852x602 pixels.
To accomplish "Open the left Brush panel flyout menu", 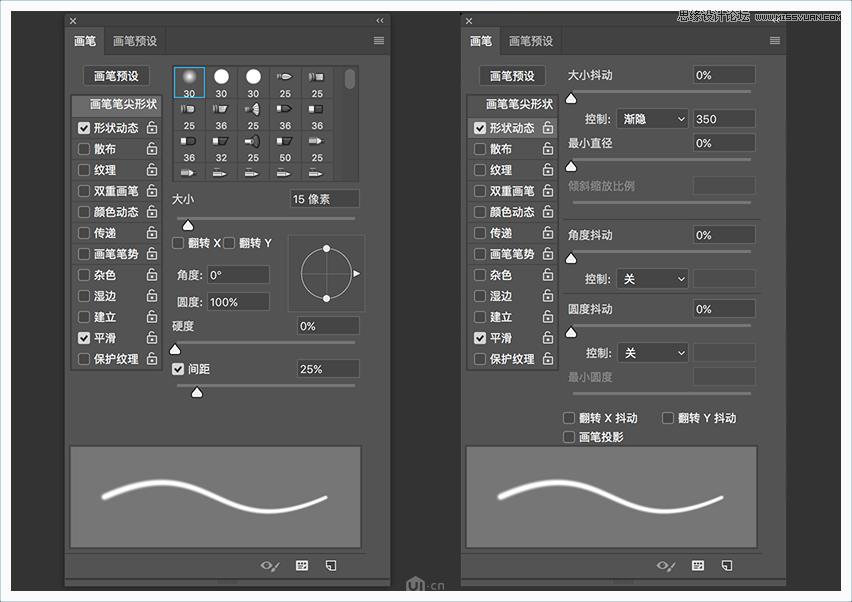I will point(377,40).
